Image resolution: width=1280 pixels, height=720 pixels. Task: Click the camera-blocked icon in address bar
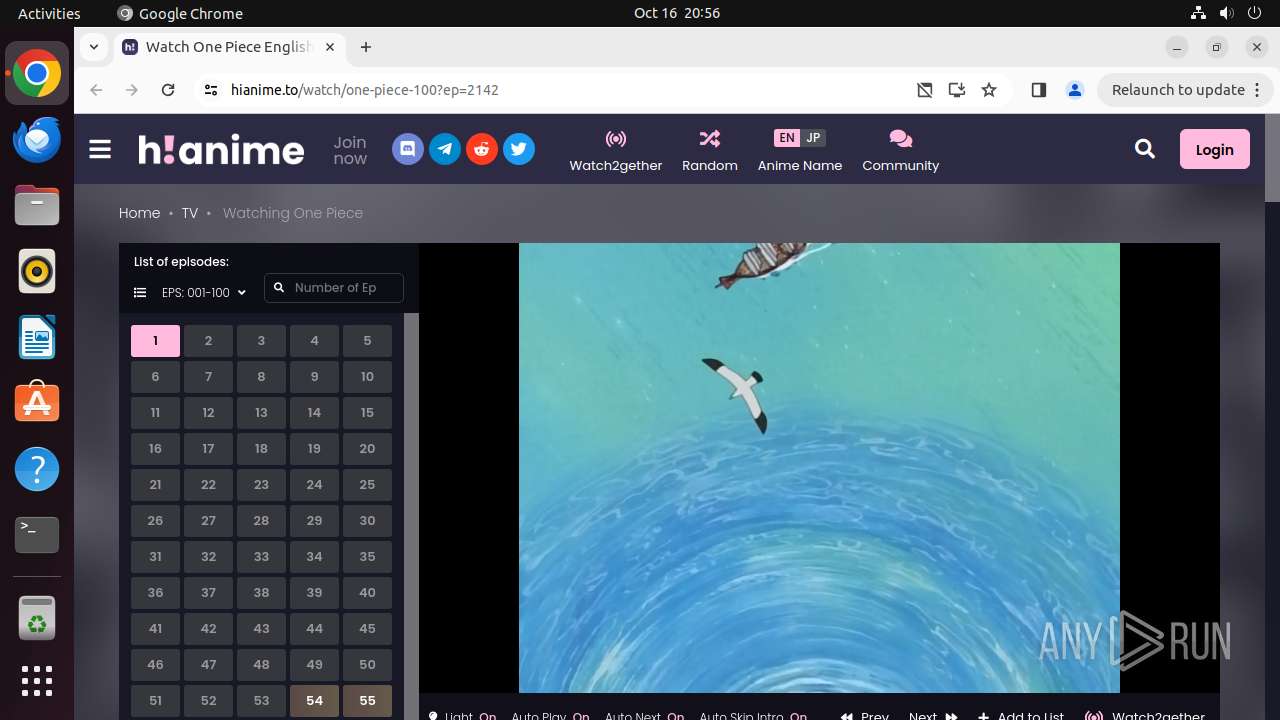tap(925, 90)
